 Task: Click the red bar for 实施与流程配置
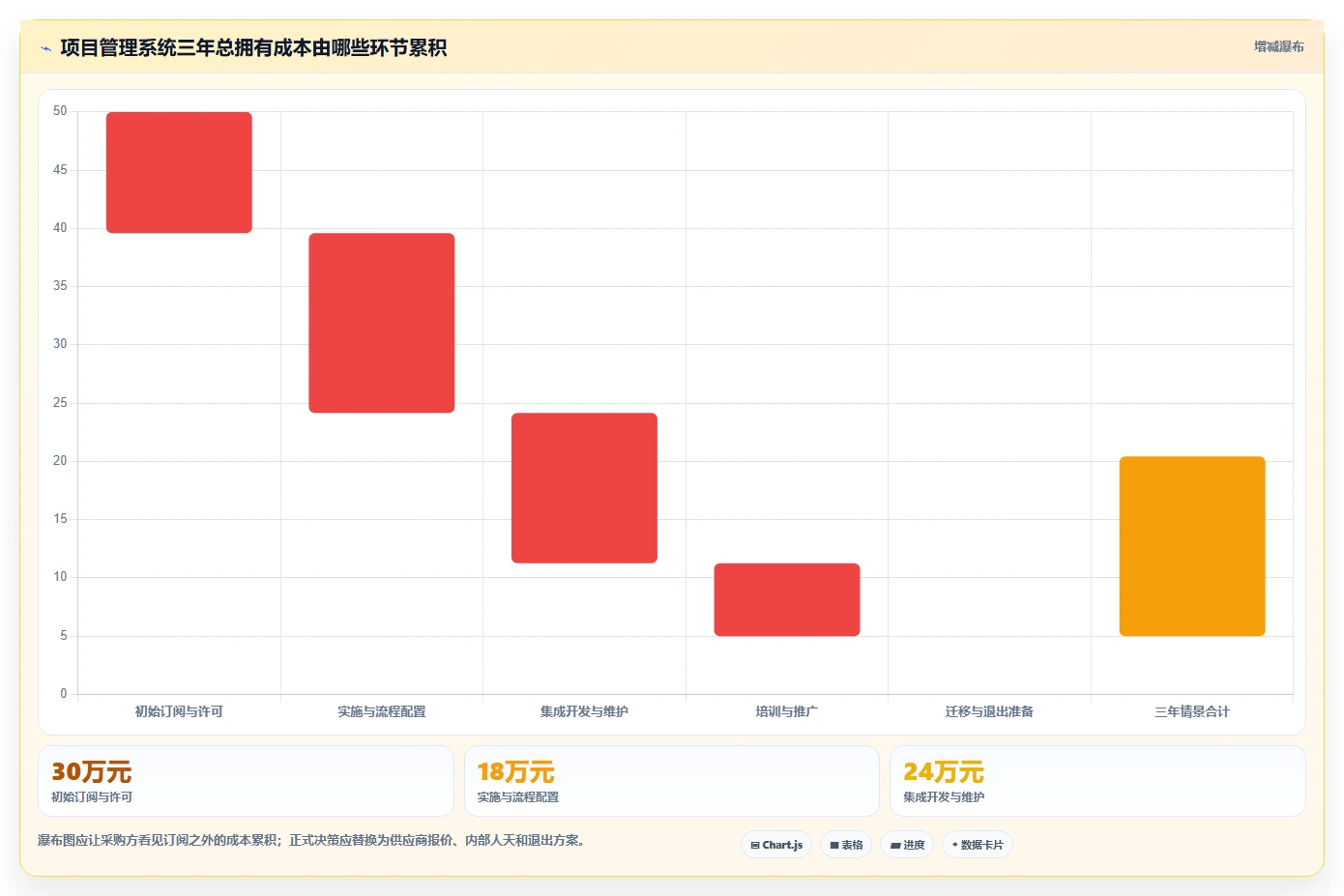[x=382, y=323]
